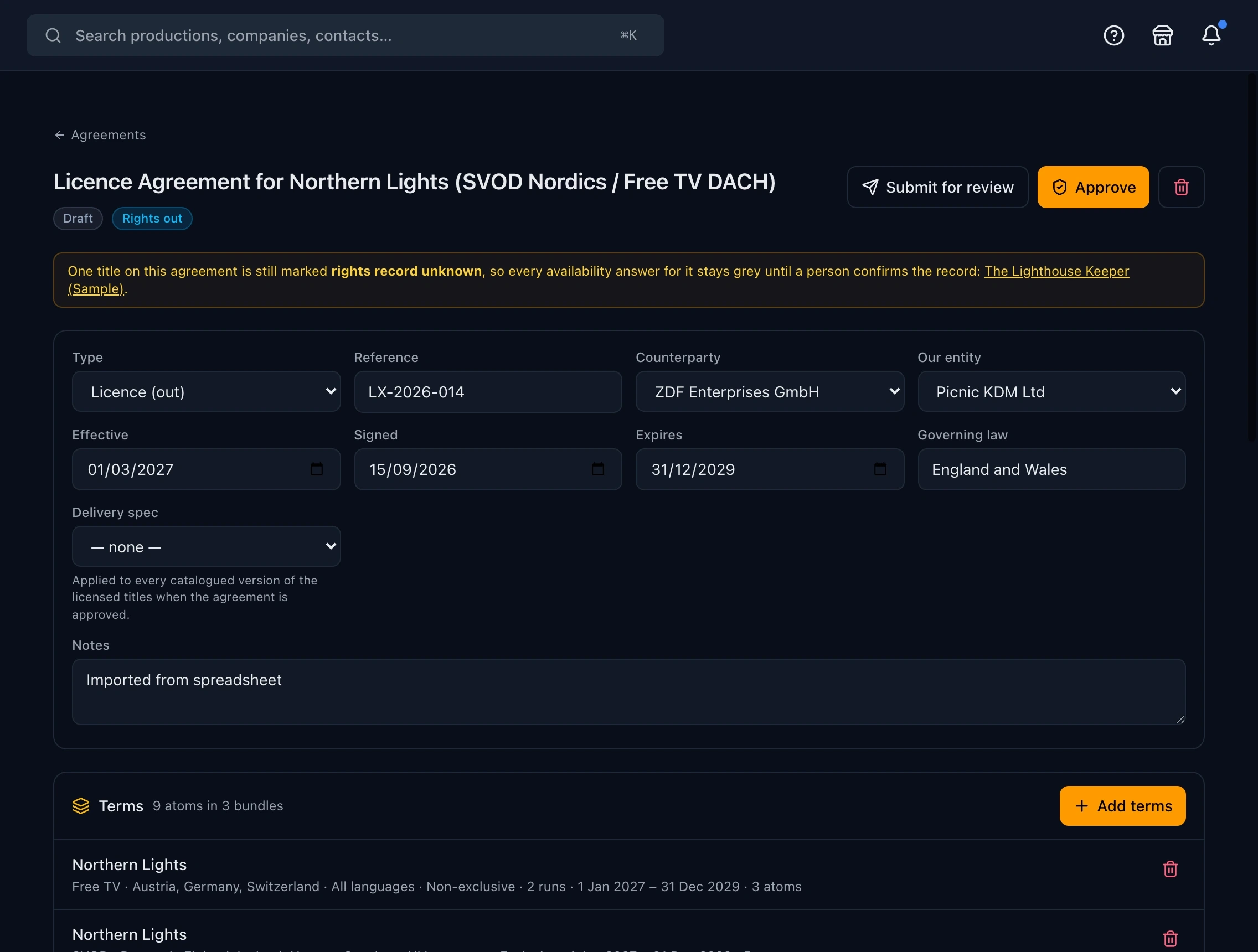The height and width of the screenshot is (952, 1258).
Task: Open the notifications bell
Action: pos(1211,35)
